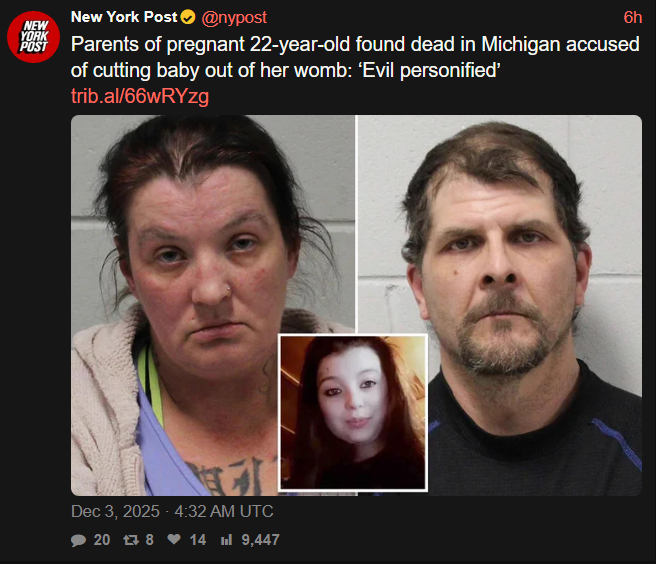Click the retweet count 8

tap(149, 540)
